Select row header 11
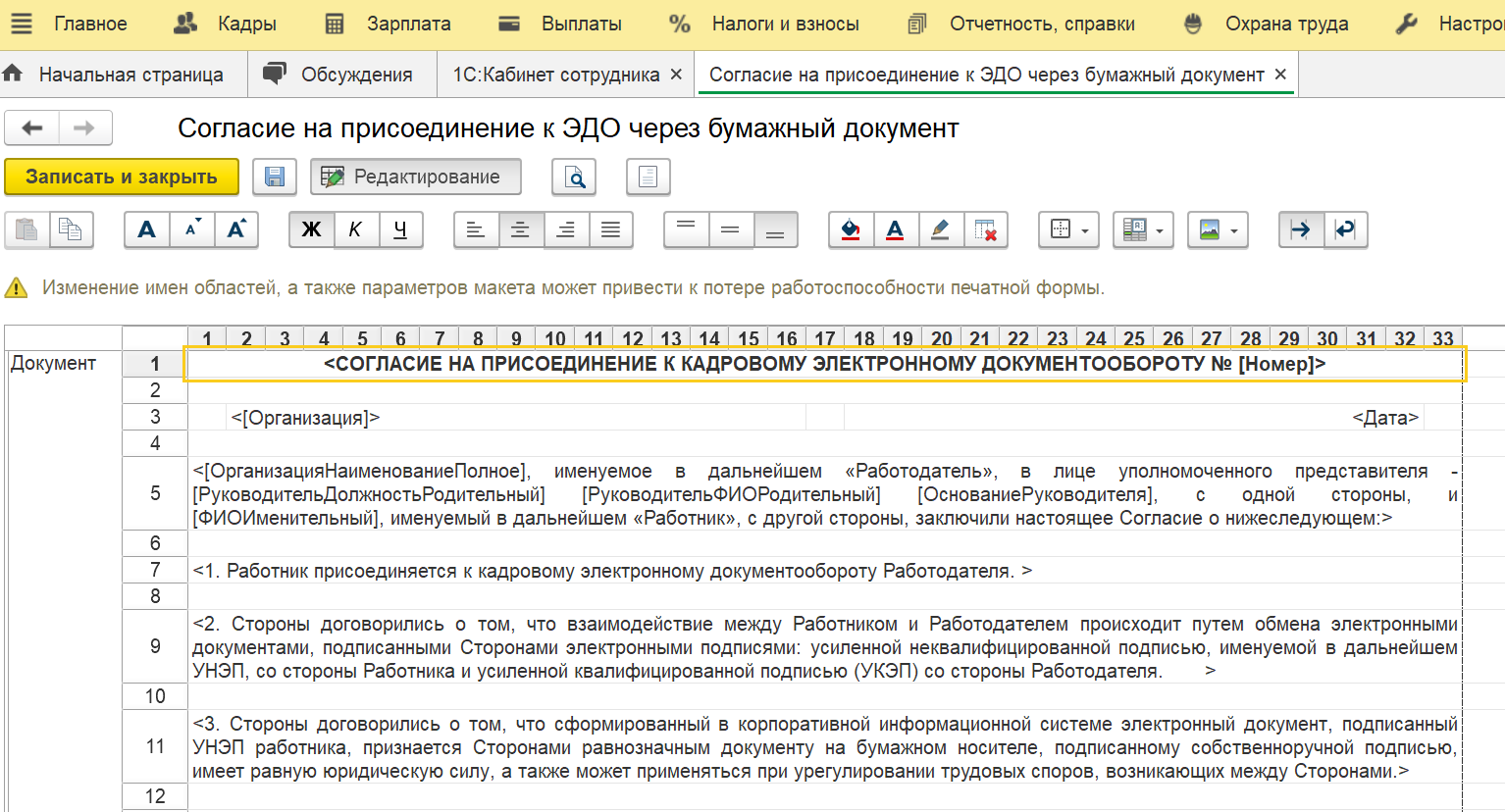This screenshot has width=1505, height=812. 155,746
